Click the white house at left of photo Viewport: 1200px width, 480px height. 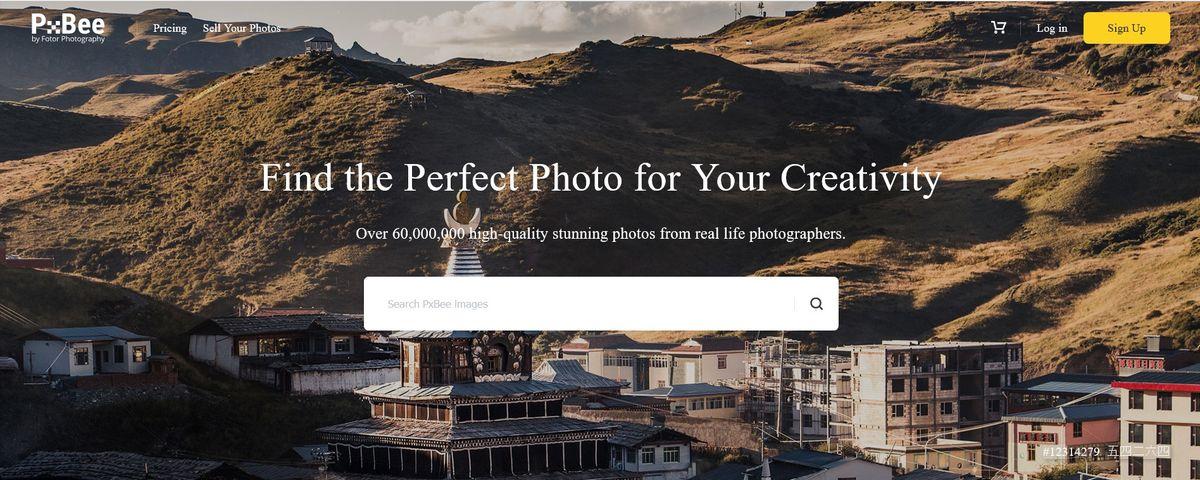[x=87, y=352]
